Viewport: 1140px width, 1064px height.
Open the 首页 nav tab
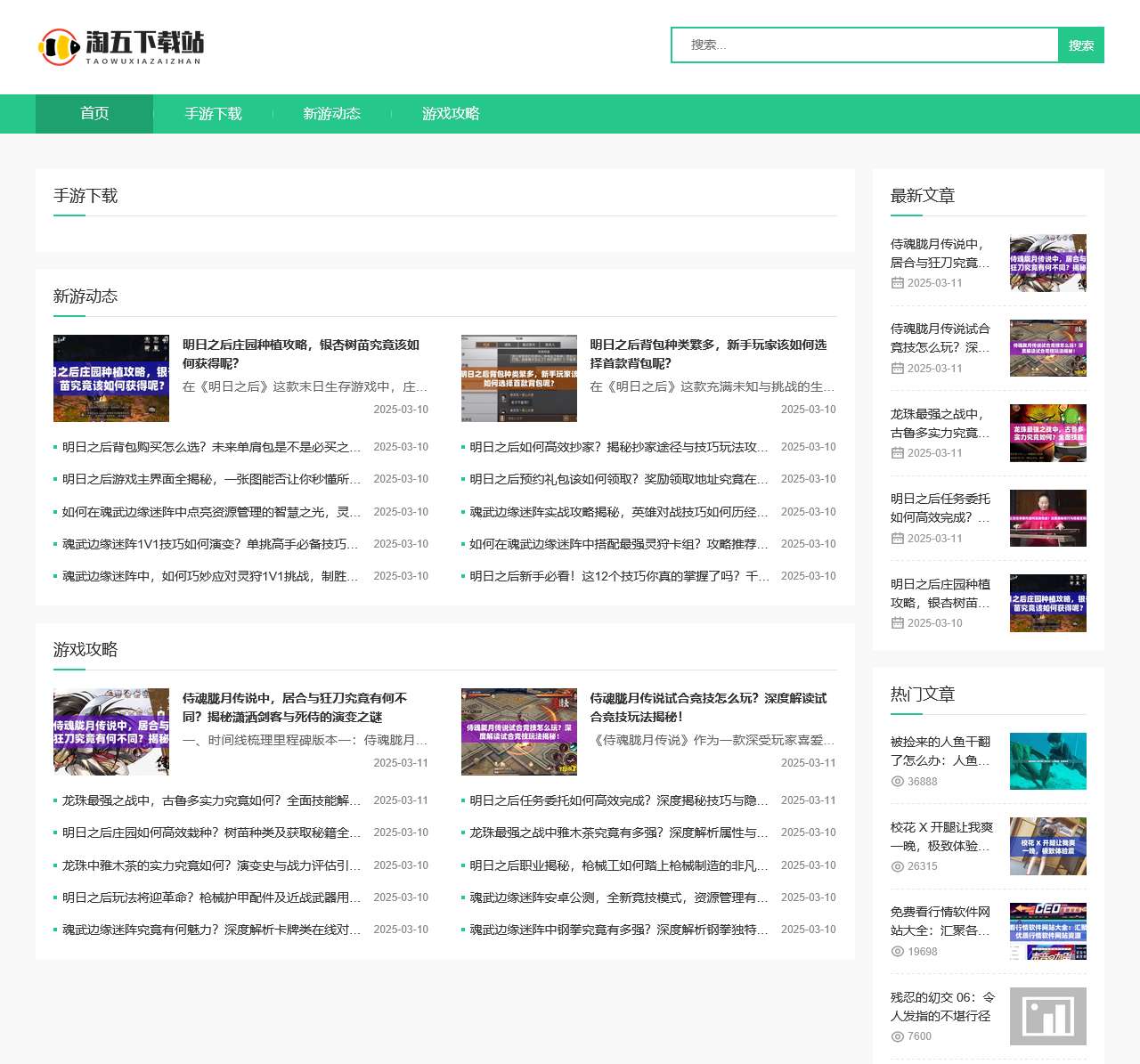point(94,114)
